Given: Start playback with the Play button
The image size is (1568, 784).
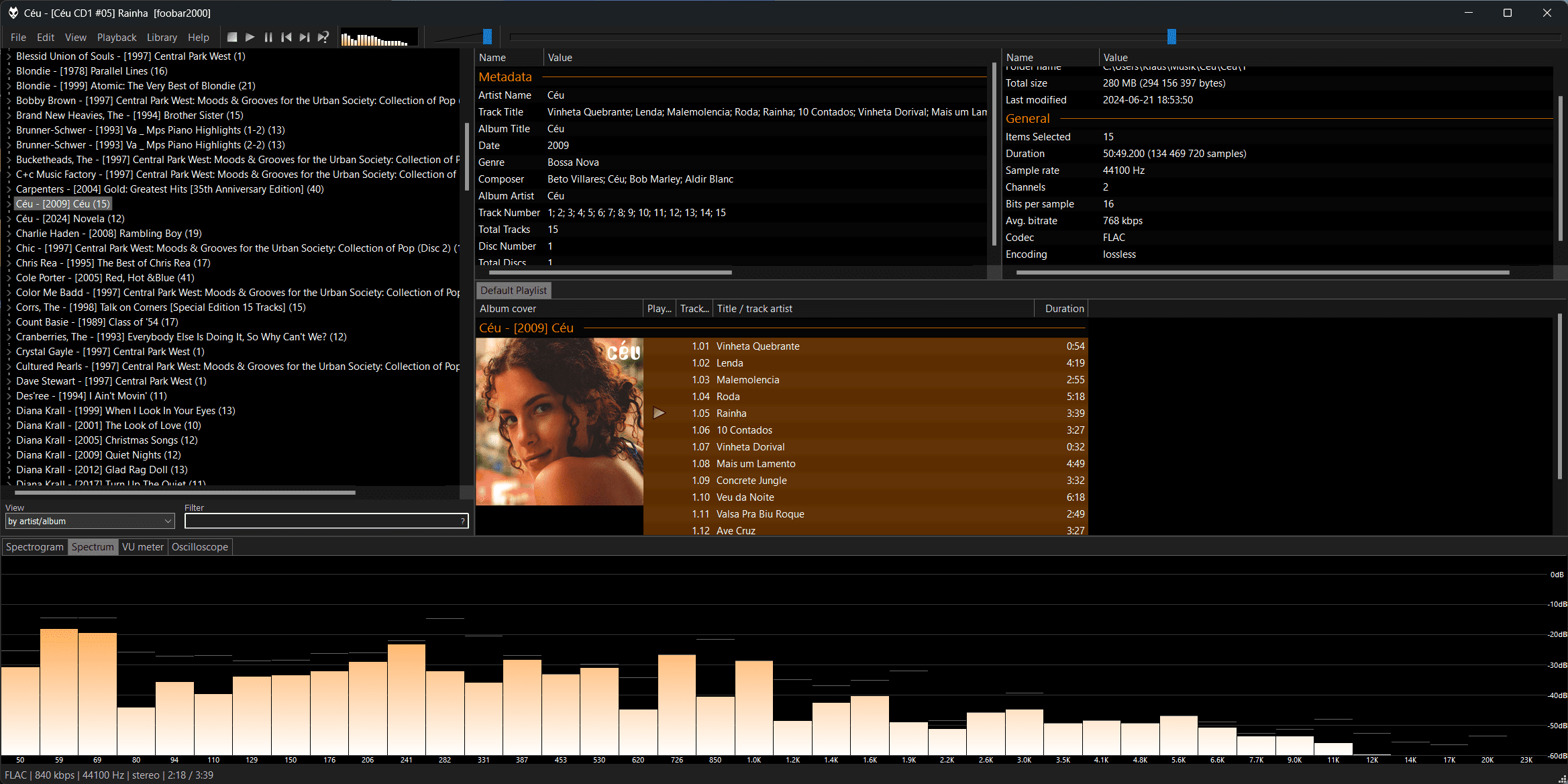Looking at the screenshot, I should [250, 38].
